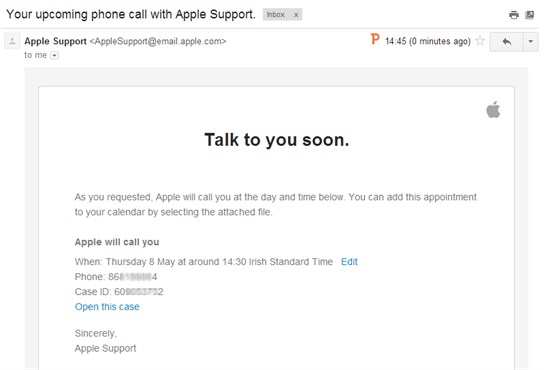Click the 'Apple Support' signature text
The image size is (544, 370).
105,348
